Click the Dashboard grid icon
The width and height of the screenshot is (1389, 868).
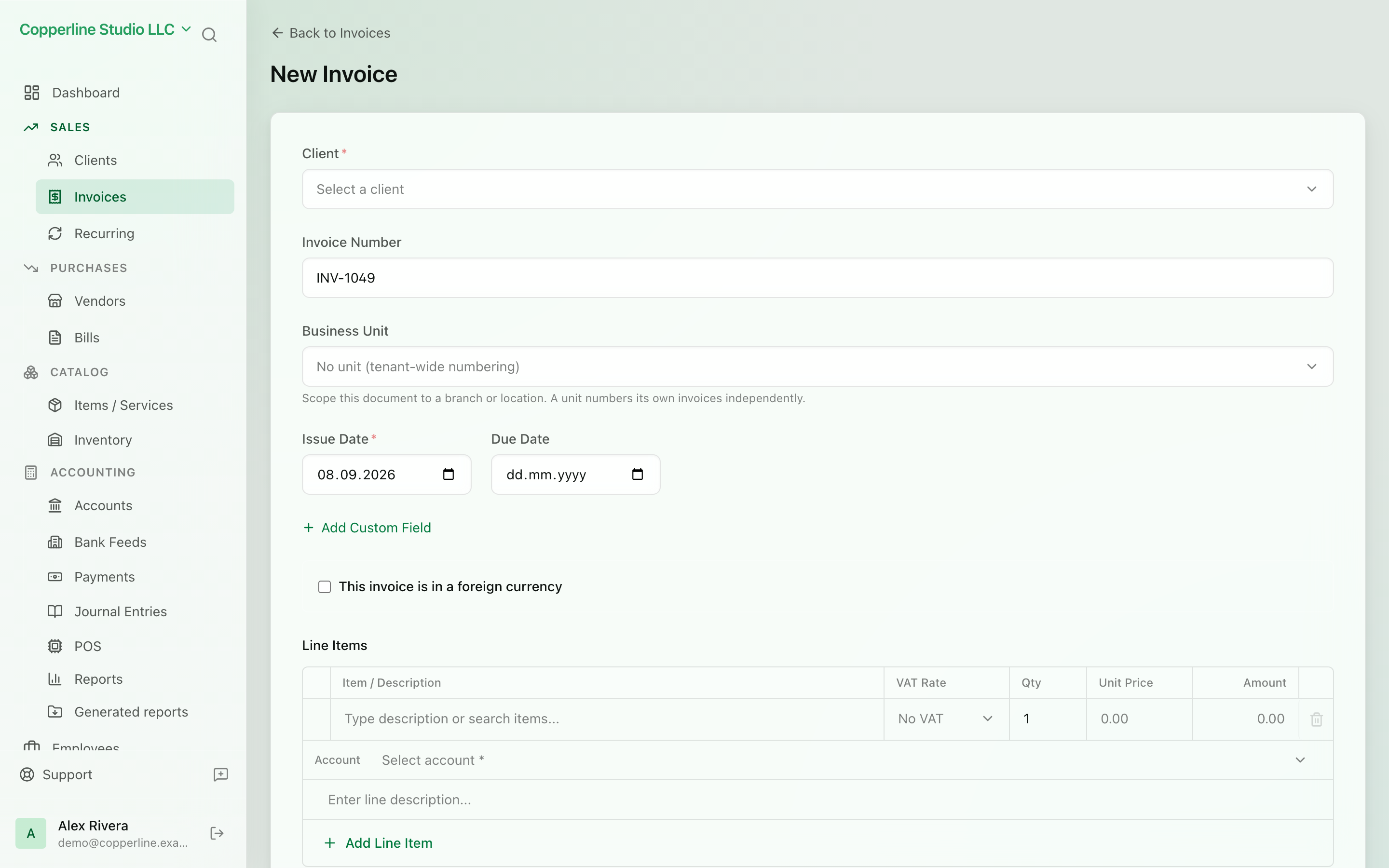(x=31, y=93)
